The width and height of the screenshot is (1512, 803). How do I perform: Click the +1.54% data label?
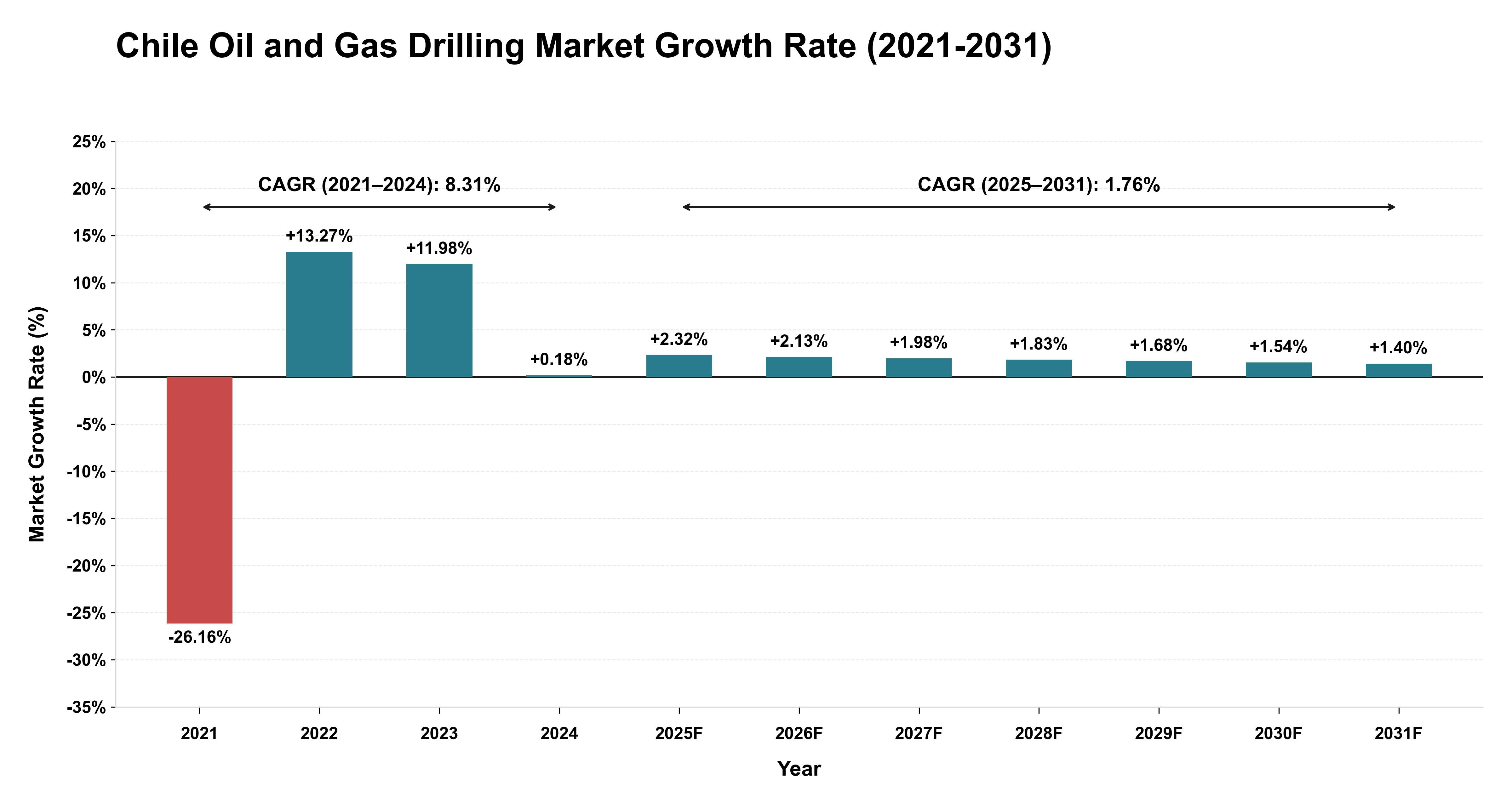1278,346
